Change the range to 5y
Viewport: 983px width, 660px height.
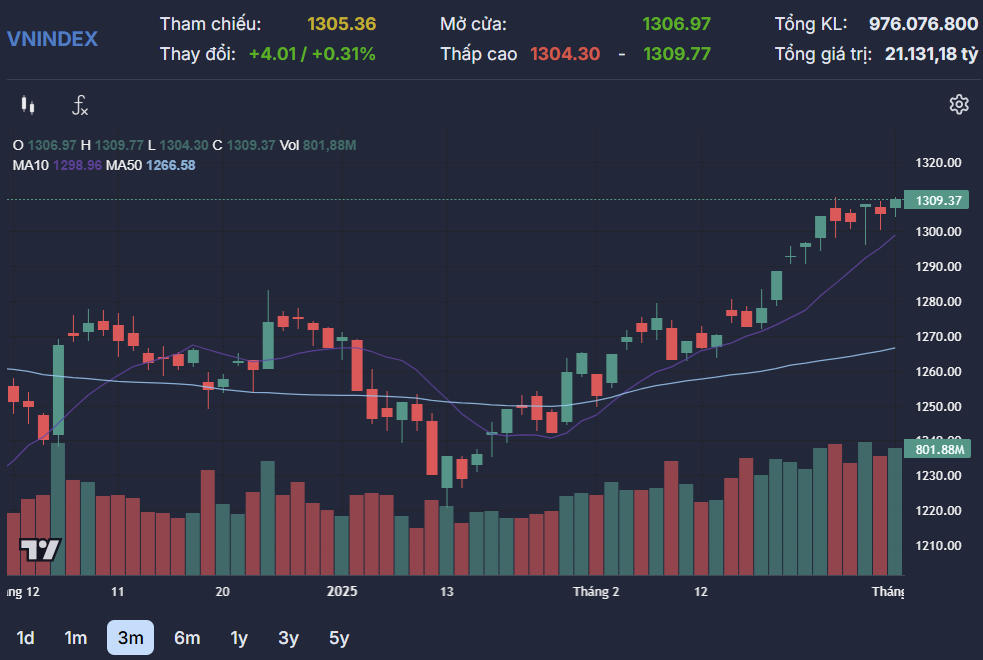tap(339, 638)
